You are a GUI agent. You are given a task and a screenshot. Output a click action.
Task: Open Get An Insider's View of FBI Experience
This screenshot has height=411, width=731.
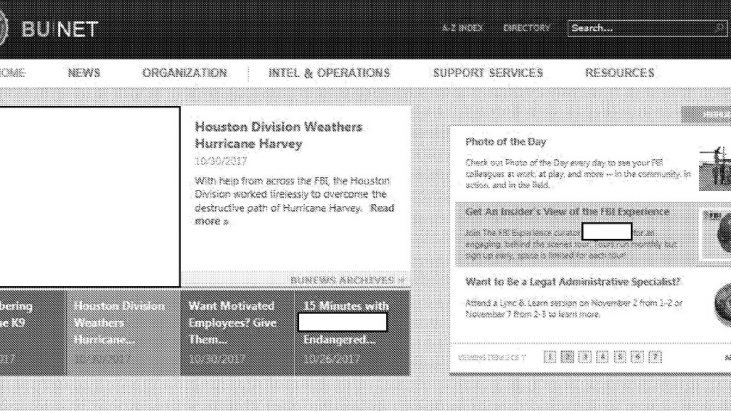point(567,212)
